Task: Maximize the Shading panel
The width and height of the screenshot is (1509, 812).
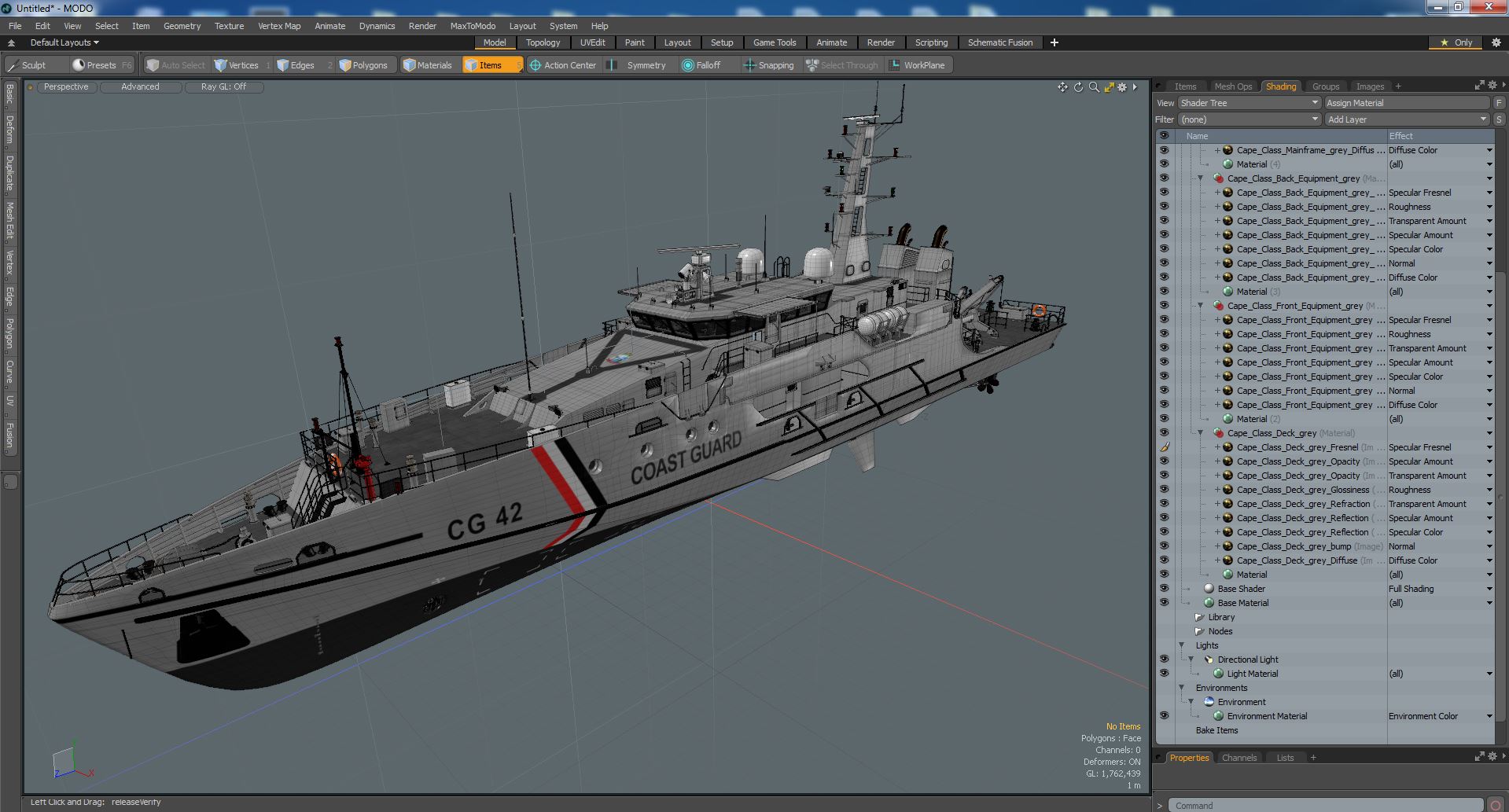Action: [x=1479, y=85]
